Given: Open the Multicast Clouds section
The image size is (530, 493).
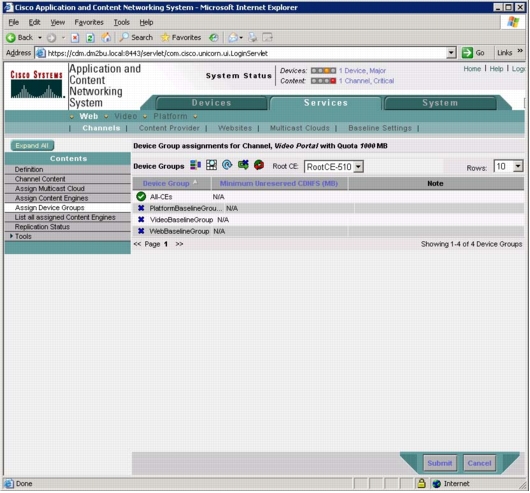Looking at the screenshot, I should (299, 128).
